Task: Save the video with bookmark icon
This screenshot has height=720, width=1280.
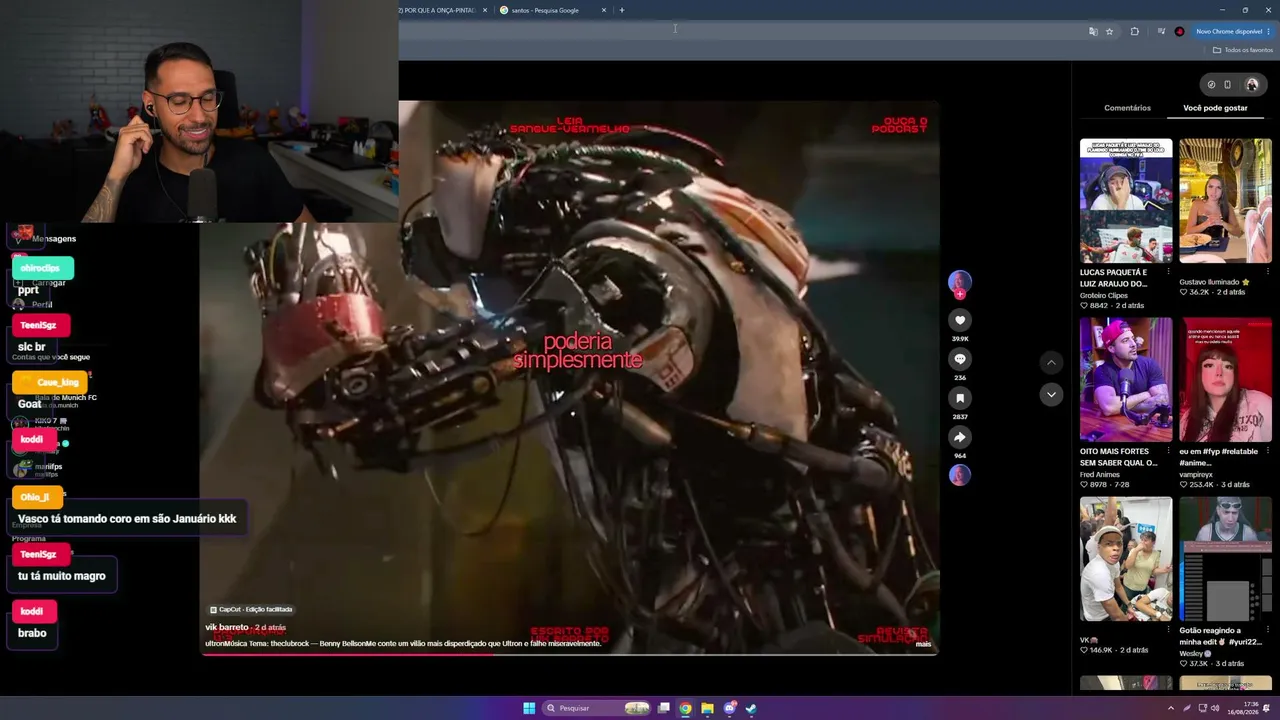Action: [960, 398]
